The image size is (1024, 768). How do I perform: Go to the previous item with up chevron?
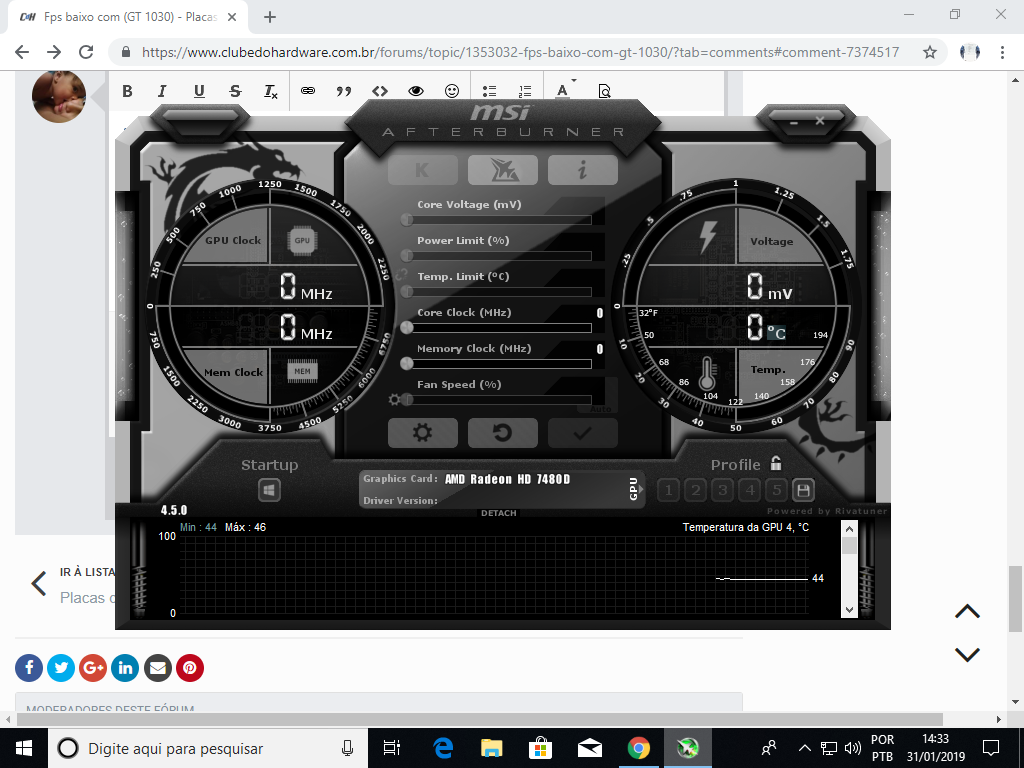point(967,611)
